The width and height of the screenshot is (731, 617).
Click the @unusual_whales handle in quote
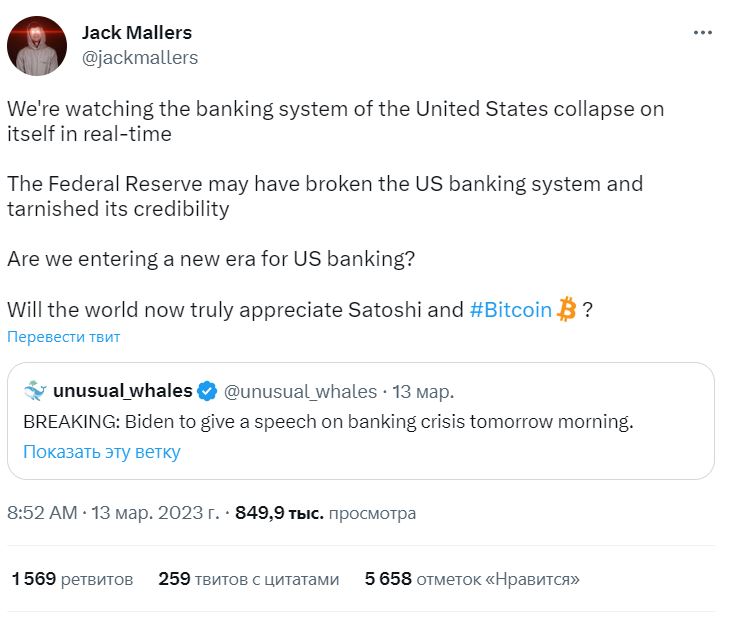click(x=300, y=392)
